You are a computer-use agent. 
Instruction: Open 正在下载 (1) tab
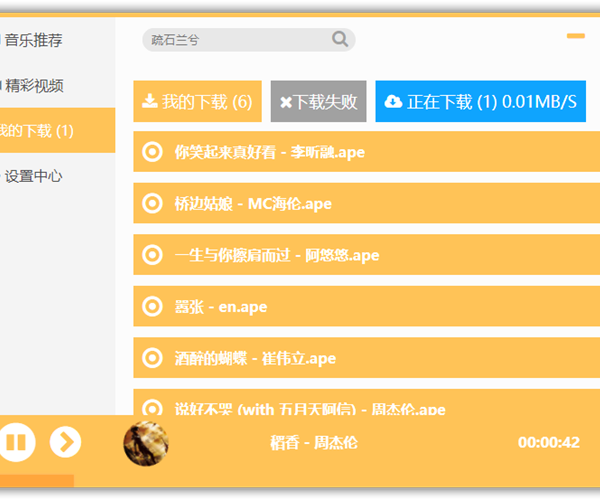click(480, 102)
